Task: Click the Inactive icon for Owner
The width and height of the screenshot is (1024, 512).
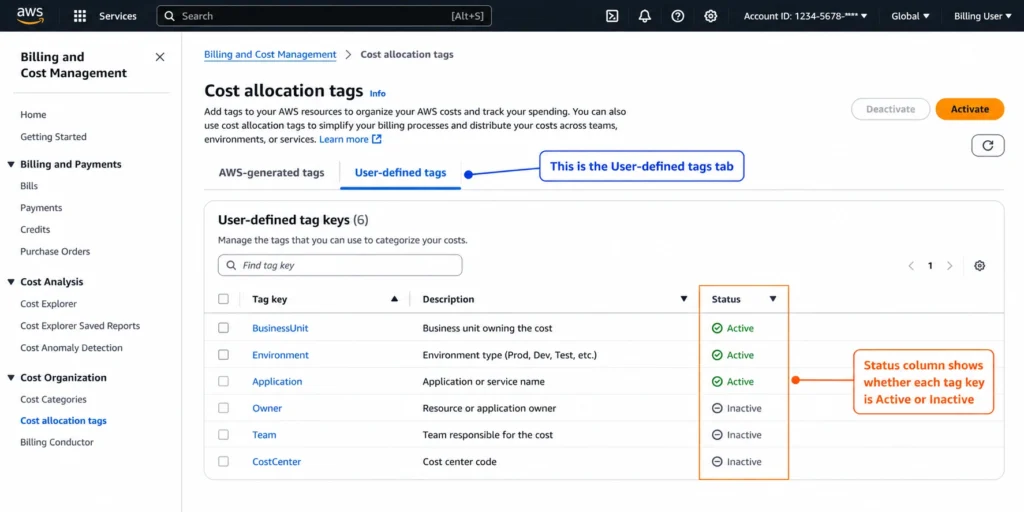Action: click(x=716, y=408)
